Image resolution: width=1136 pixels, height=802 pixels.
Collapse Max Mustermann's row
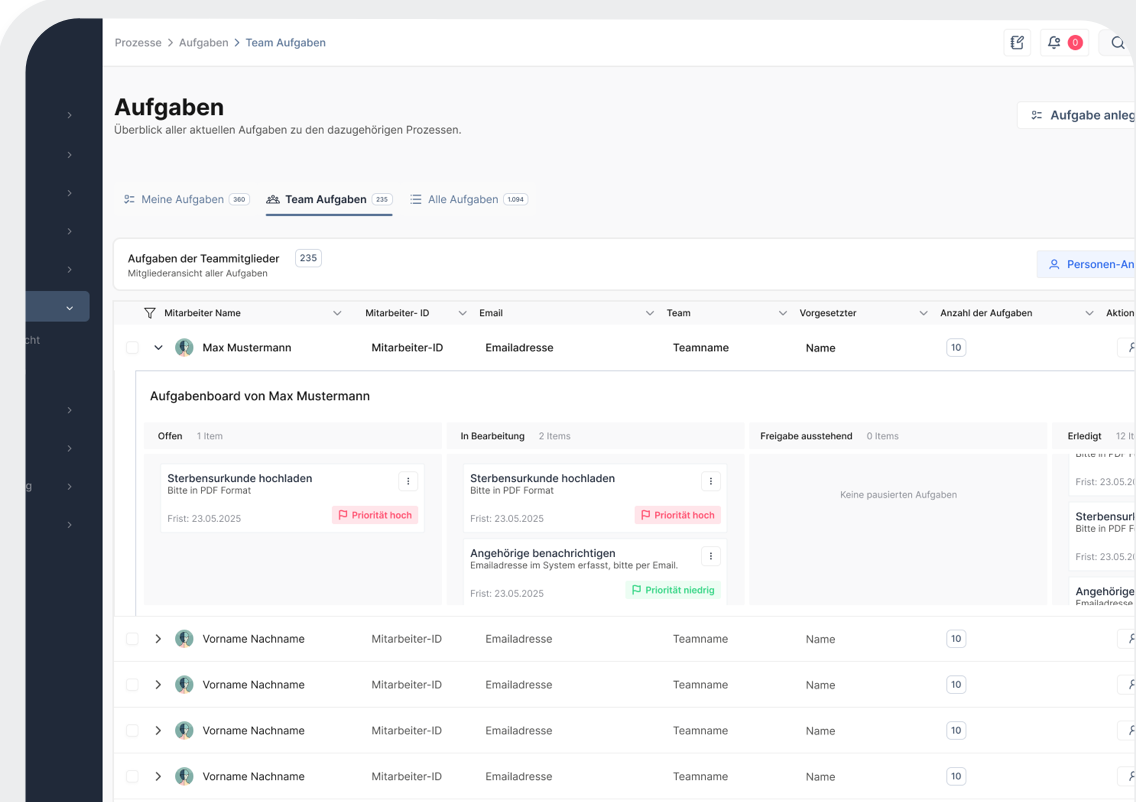click(x=158, y=348)
